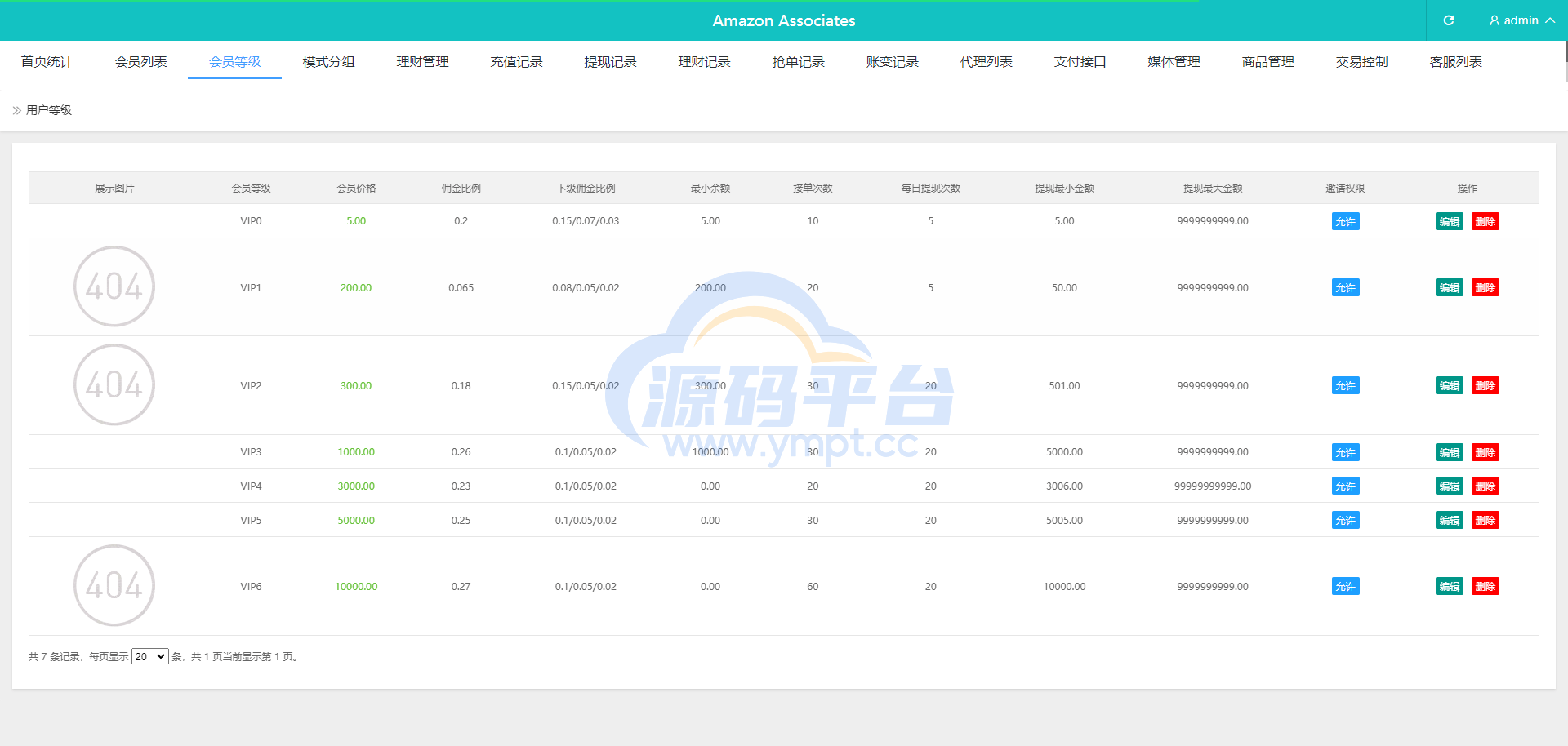Click 编辑 for VIP2
This screenshot has height=746, width=1568.
click(x=1450, y=385)
